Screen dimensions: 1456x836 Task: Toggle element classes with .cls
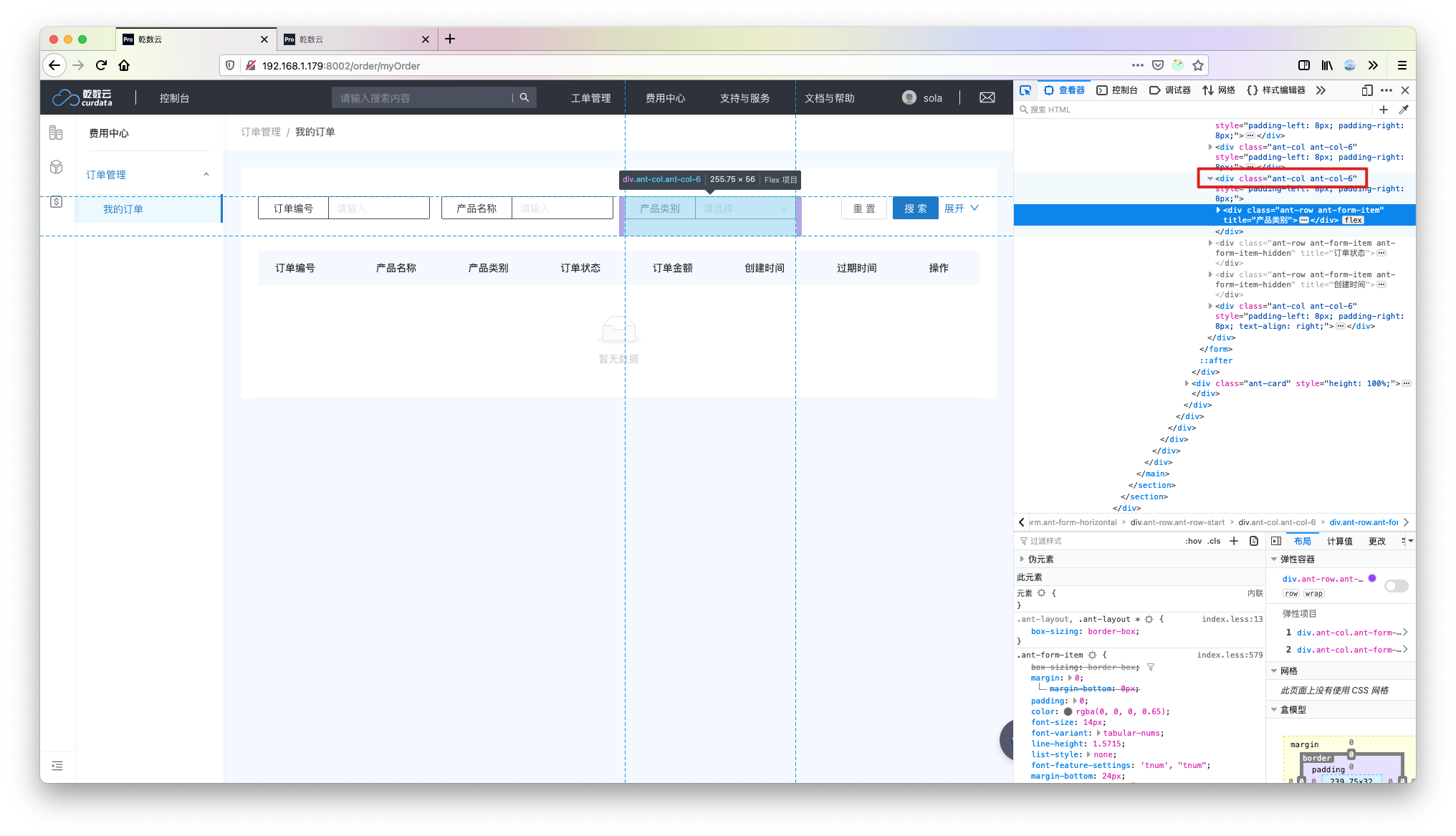pyautogui.click(x=1215, y=541)
